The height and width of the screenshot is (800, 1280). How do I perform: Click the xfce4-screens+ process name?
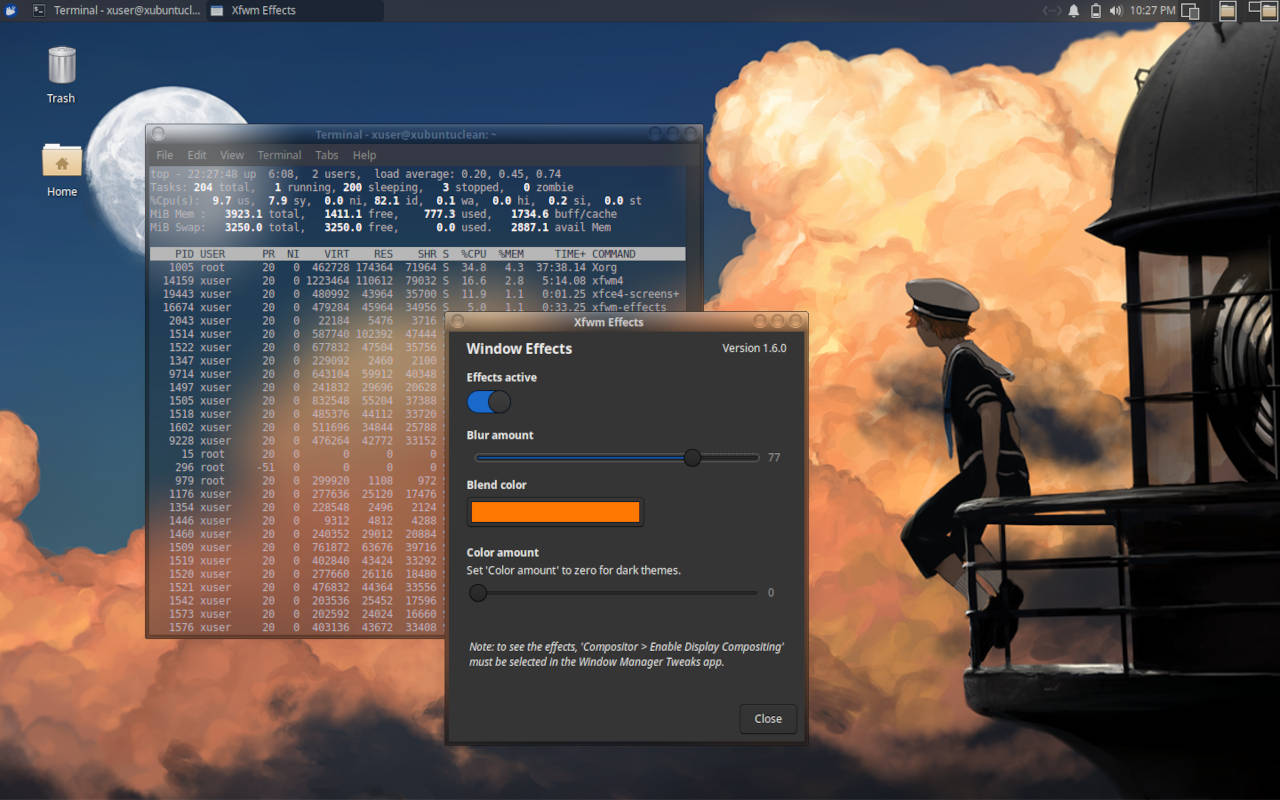(x=635, y=294)
